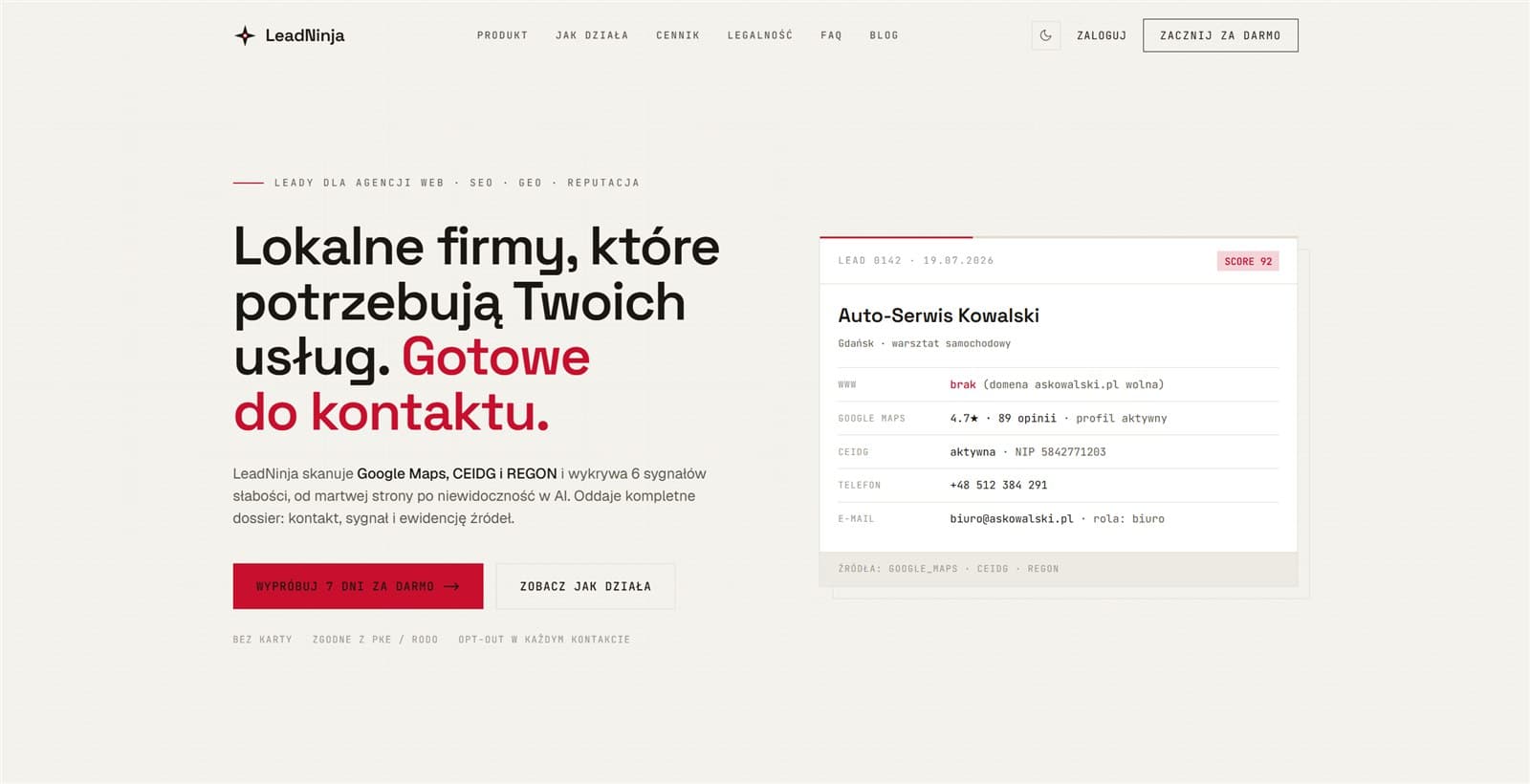Viewport: 1530px width, 784px height.
Task: Click the red 'brak' WWW value
Action: click(963, 384)
